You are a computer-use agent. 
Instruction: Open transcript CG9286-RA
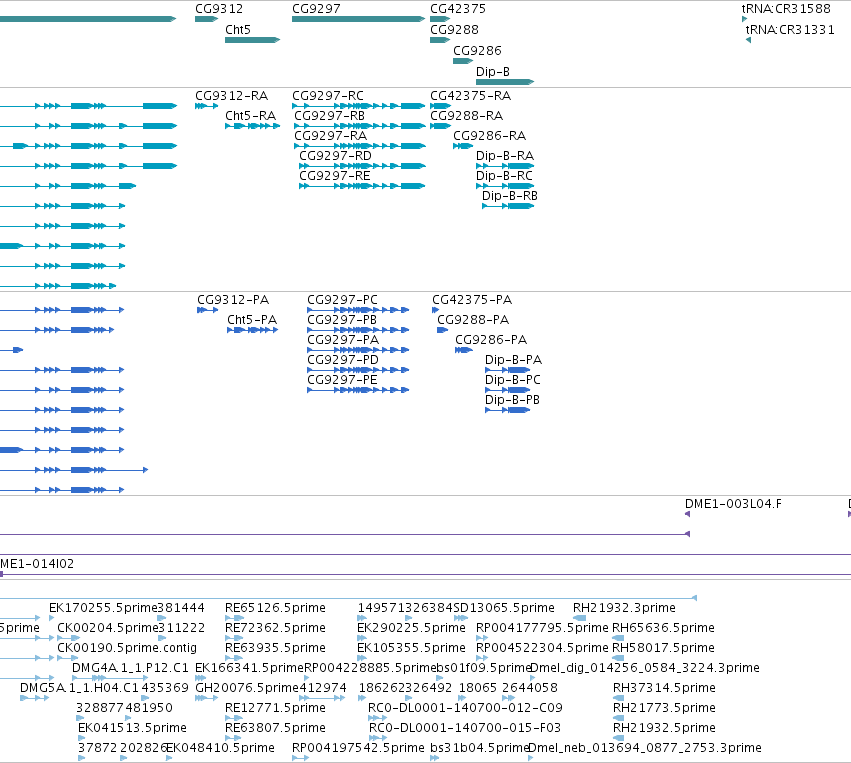tap(490, 136)
